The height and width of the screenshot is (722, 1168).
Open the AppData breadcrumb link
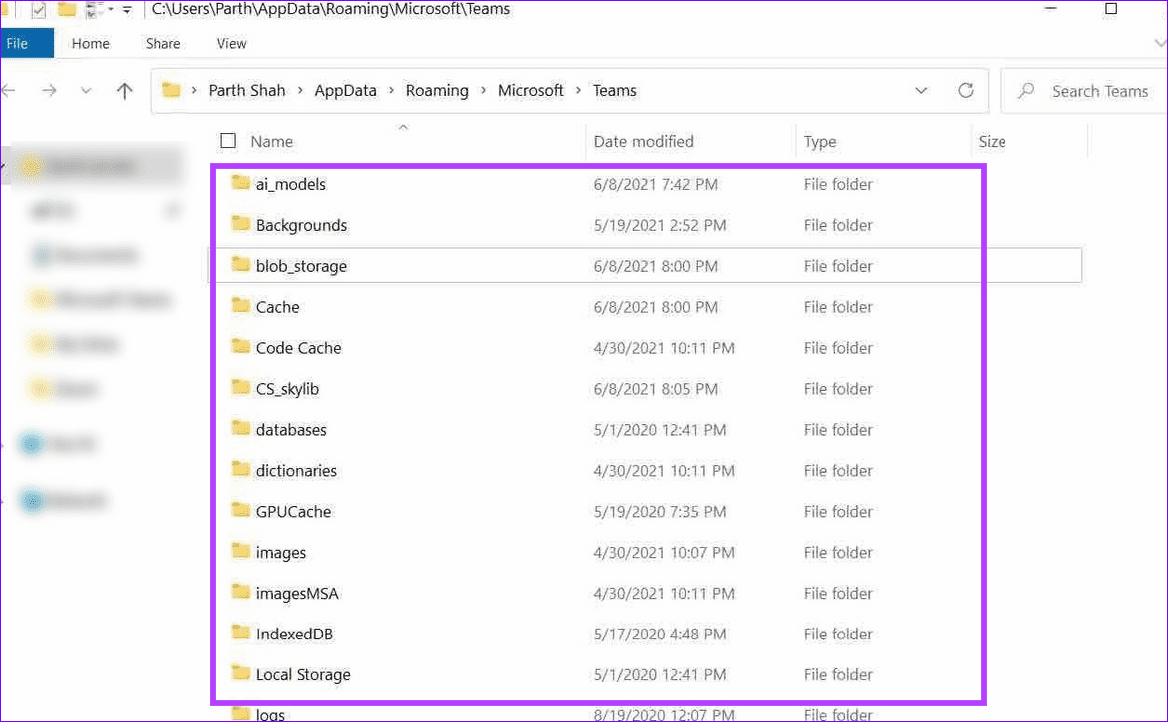[x=345, y=90]
